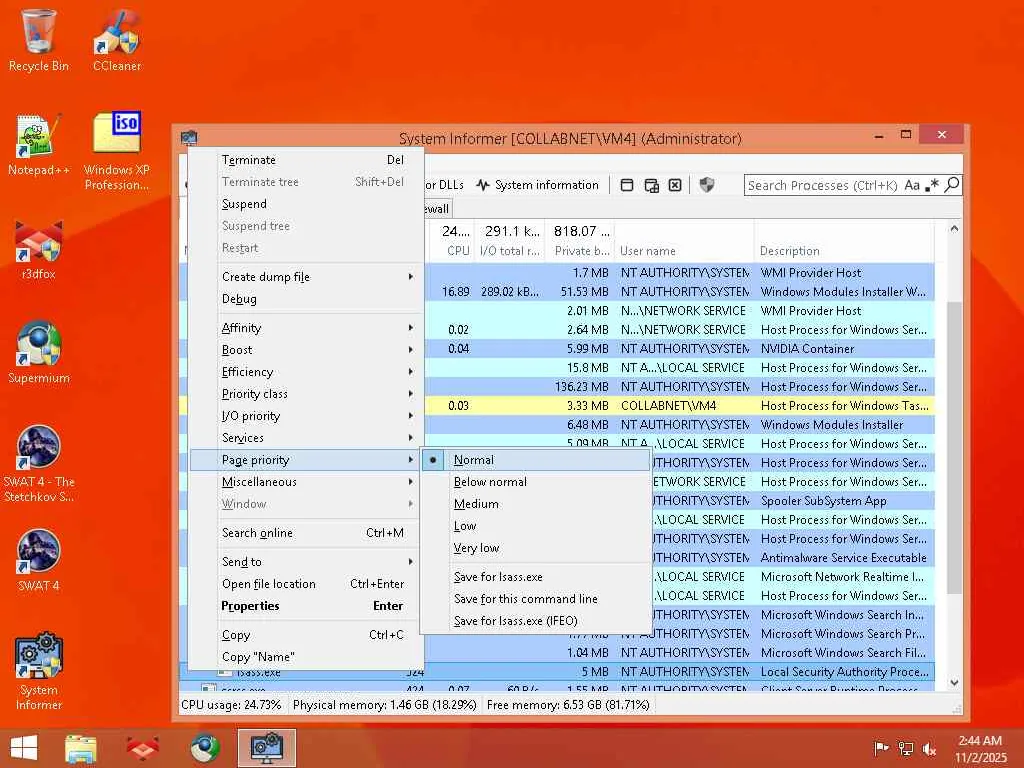Image resolution: width=1024 pixels, height=768 pixels.
Task: Click the scroll up arrow of process list
Action: tap(954, 229)
